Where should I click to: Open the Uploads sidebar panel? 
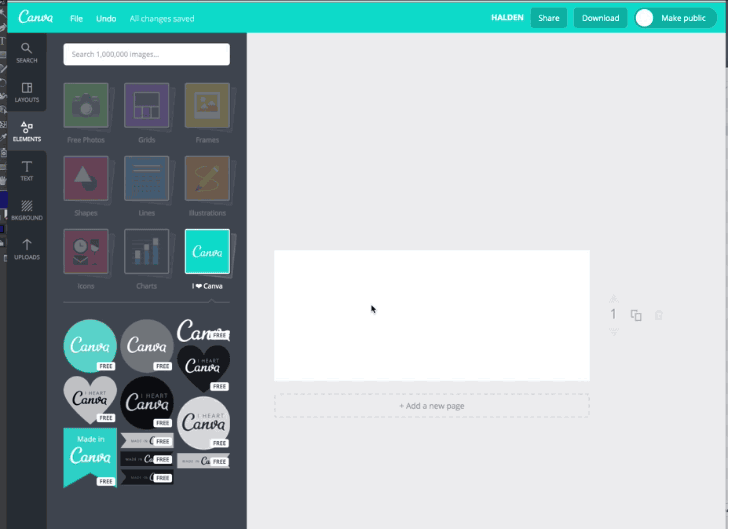tap(27, 248)
